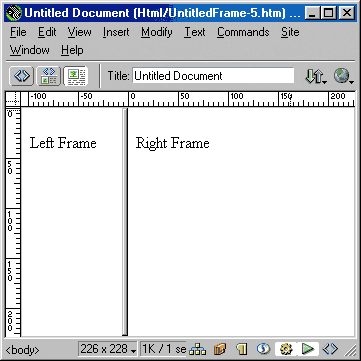Screen dimensions: 361x361
Task: Open the HTML Styles launcher icon
Action: (242, 349)
